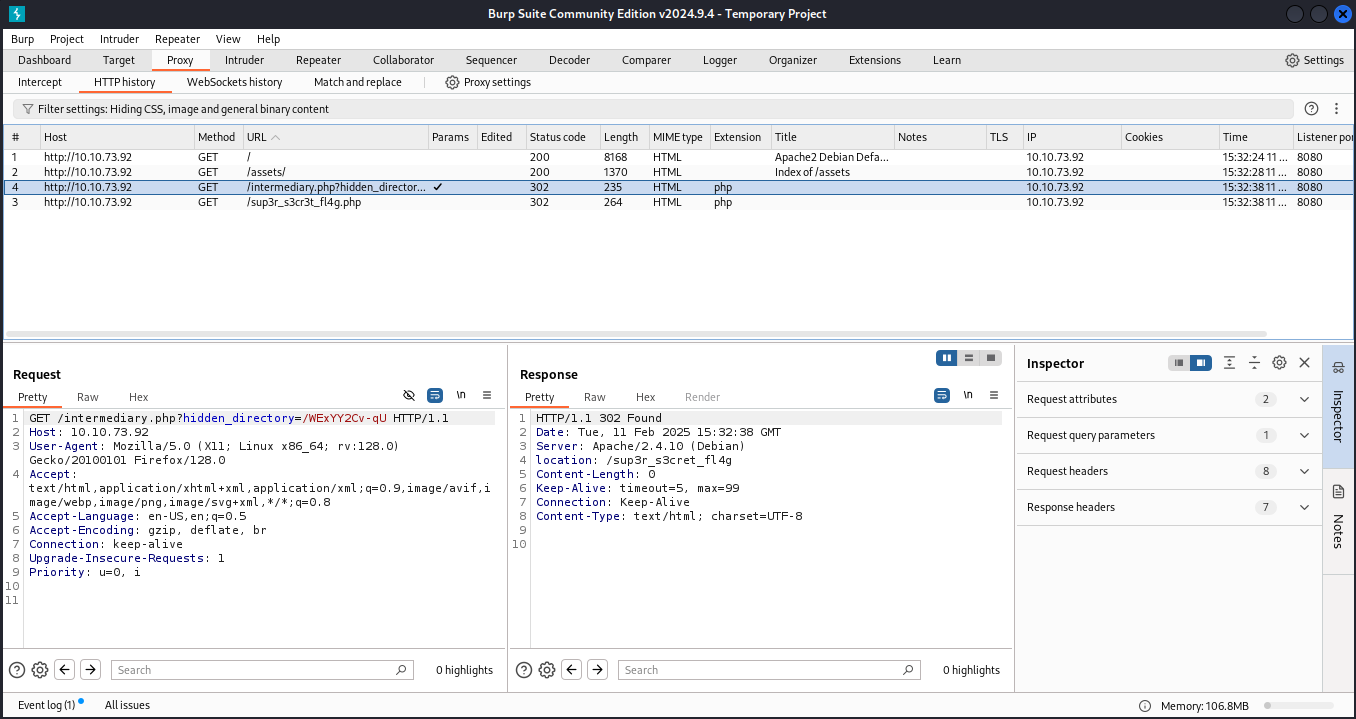Open the Intruder menu in the menu bar

click(119, 39)
